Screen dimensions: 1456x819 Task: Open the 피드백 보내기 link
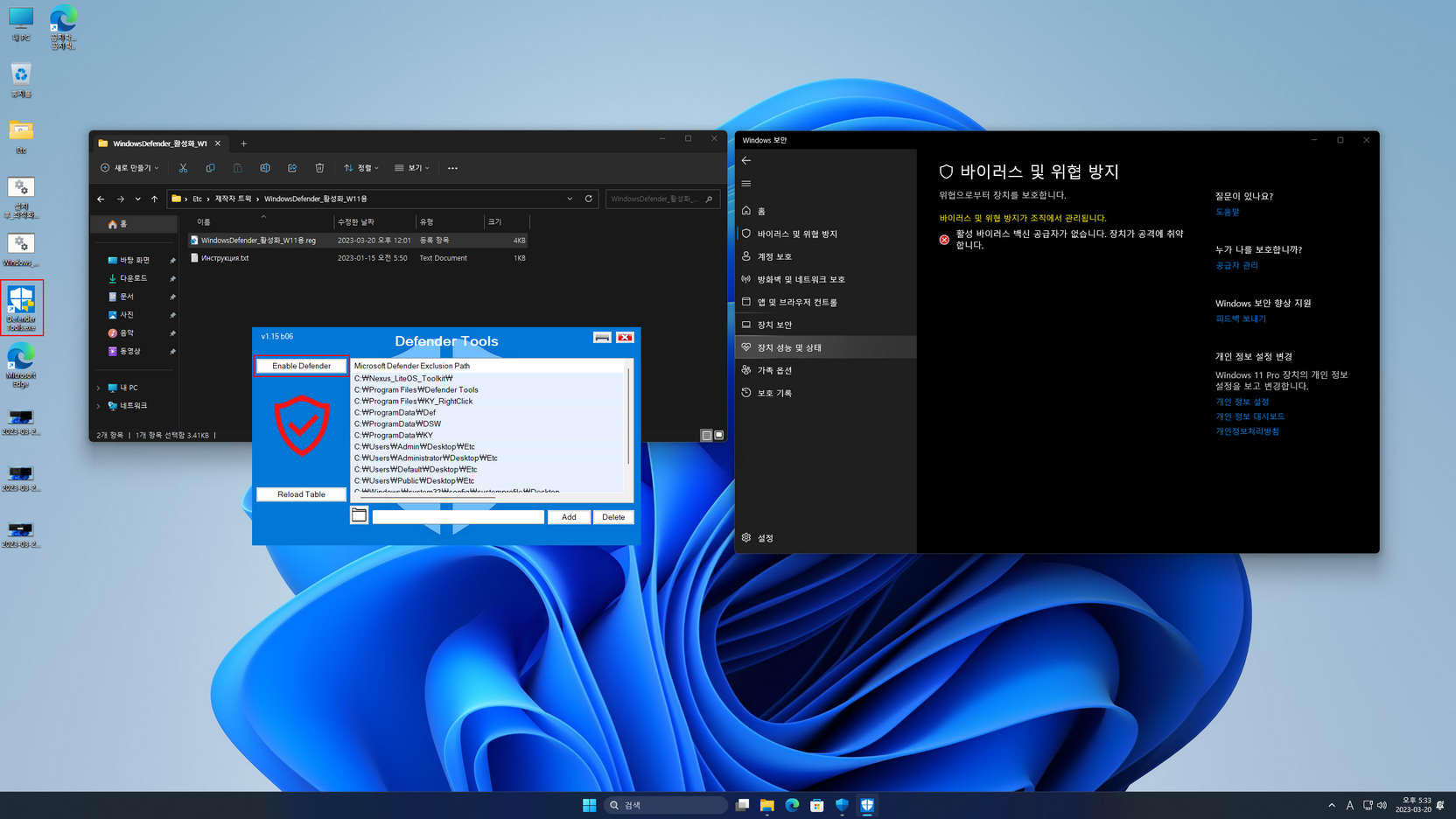(1241, 318)
